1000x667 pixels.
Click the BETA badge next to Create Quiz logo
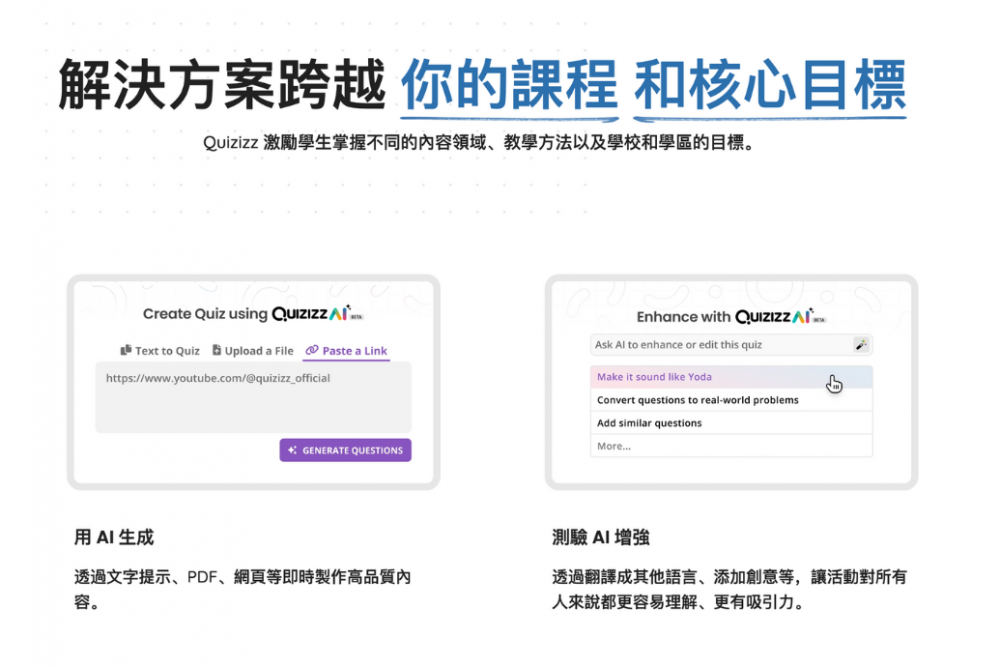click(356, 317)
